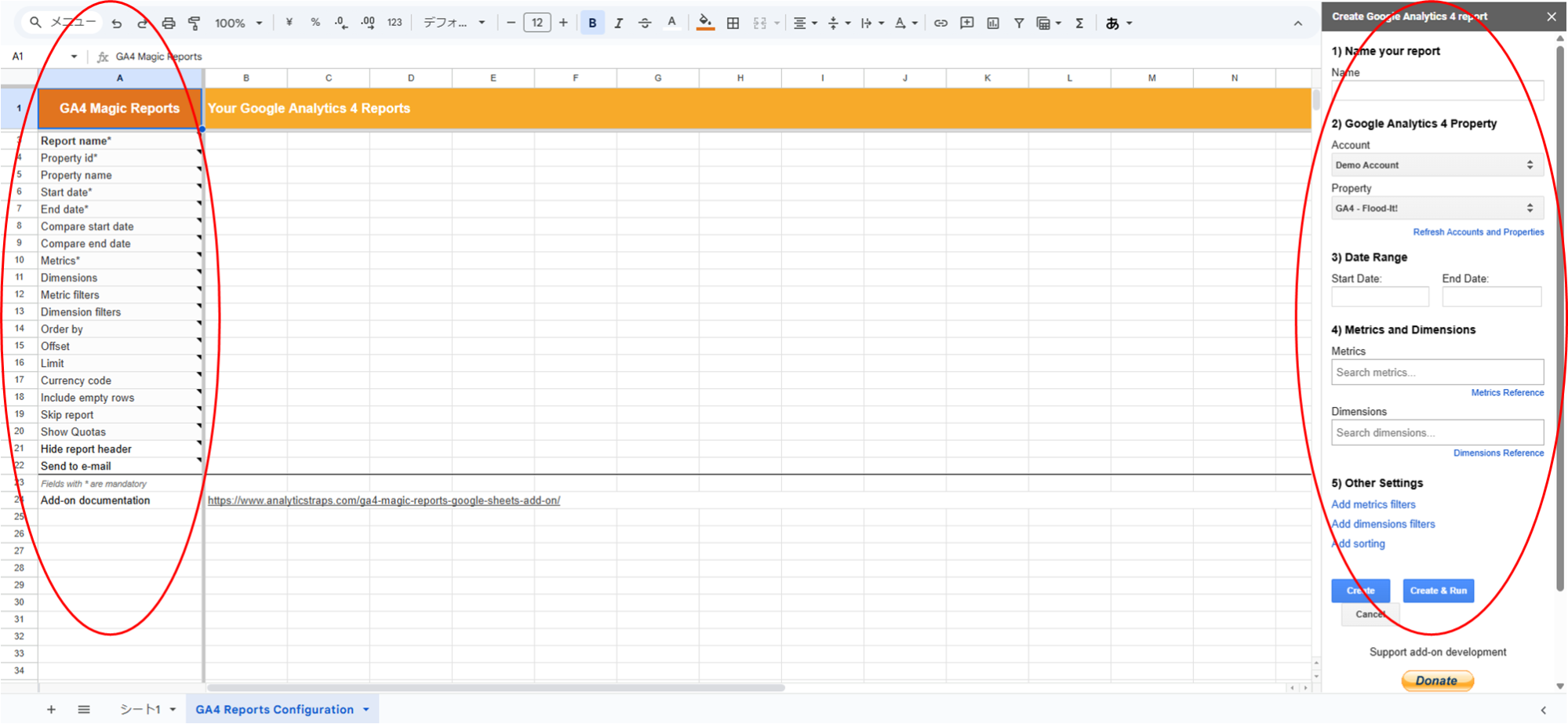Print the spreadsheet
The width and height of the screenshot is (1568, 724).
point(169,24)
